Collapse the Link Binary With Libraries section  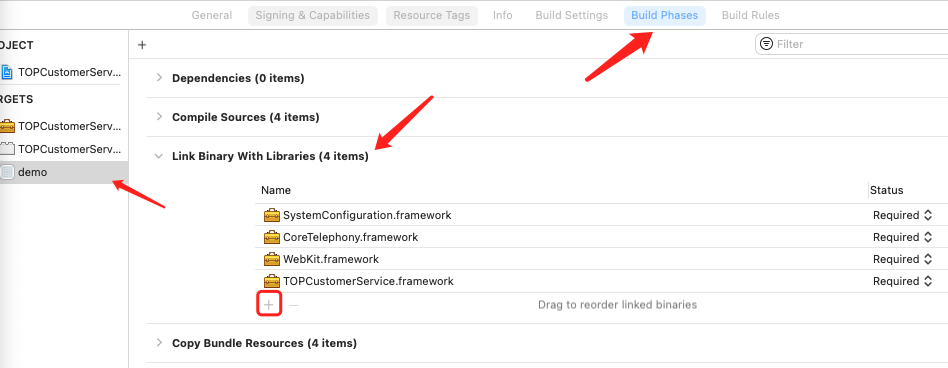[159, 156]
